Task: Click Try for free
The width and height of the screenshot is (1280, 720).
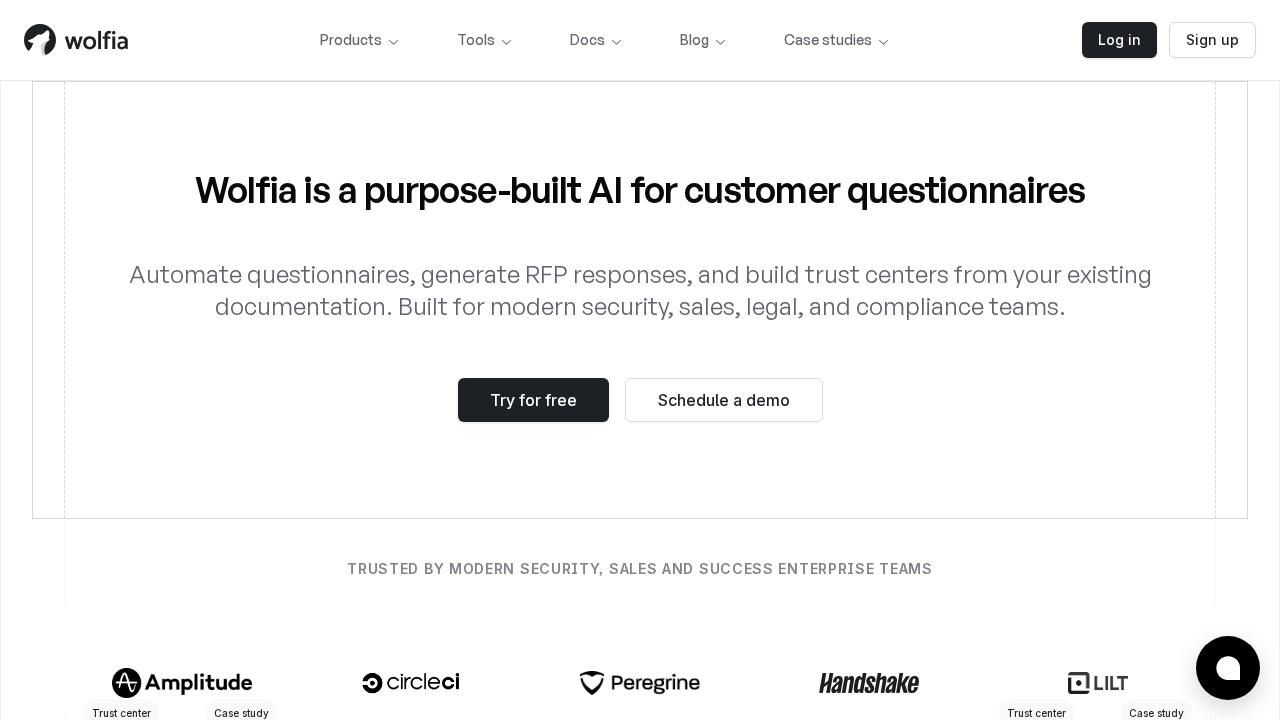Action: (x=533, y=400)
